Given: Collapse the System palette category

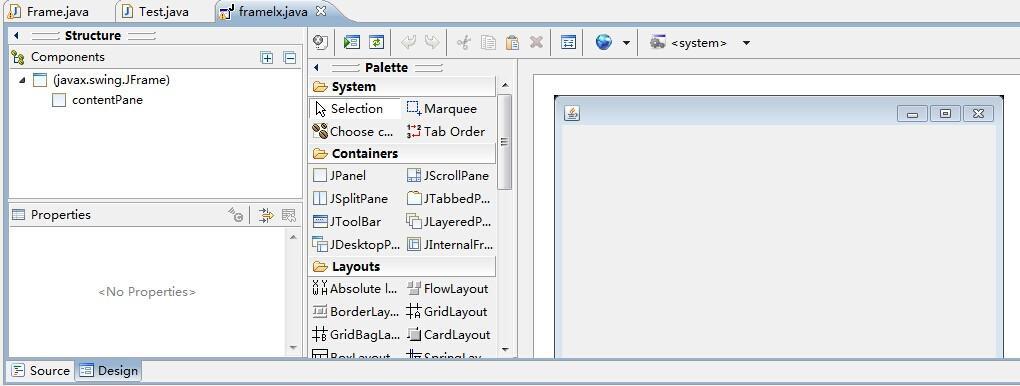Looking at the screenshot, I should tap(402, 87).
